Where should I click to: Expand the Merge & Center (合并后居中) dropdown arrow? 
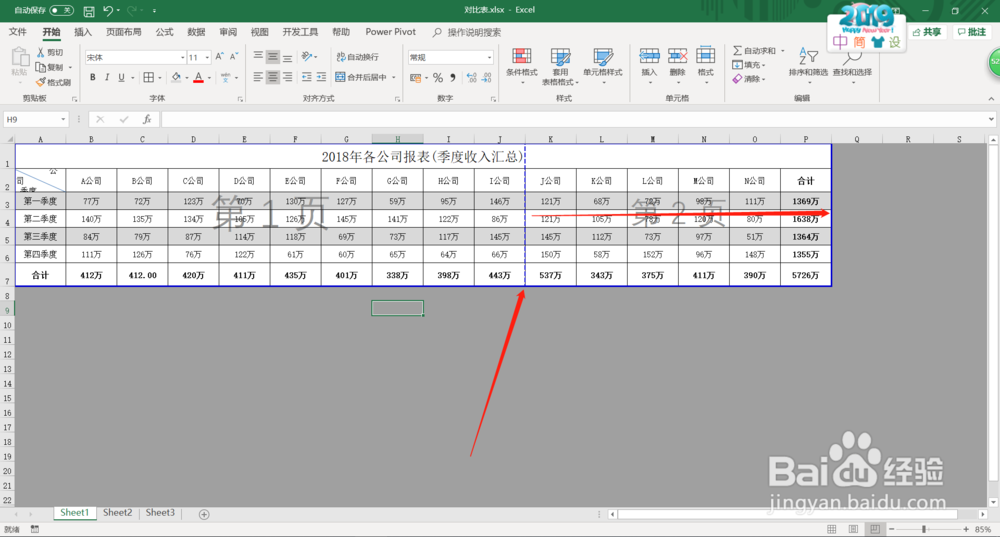point(393,77)
